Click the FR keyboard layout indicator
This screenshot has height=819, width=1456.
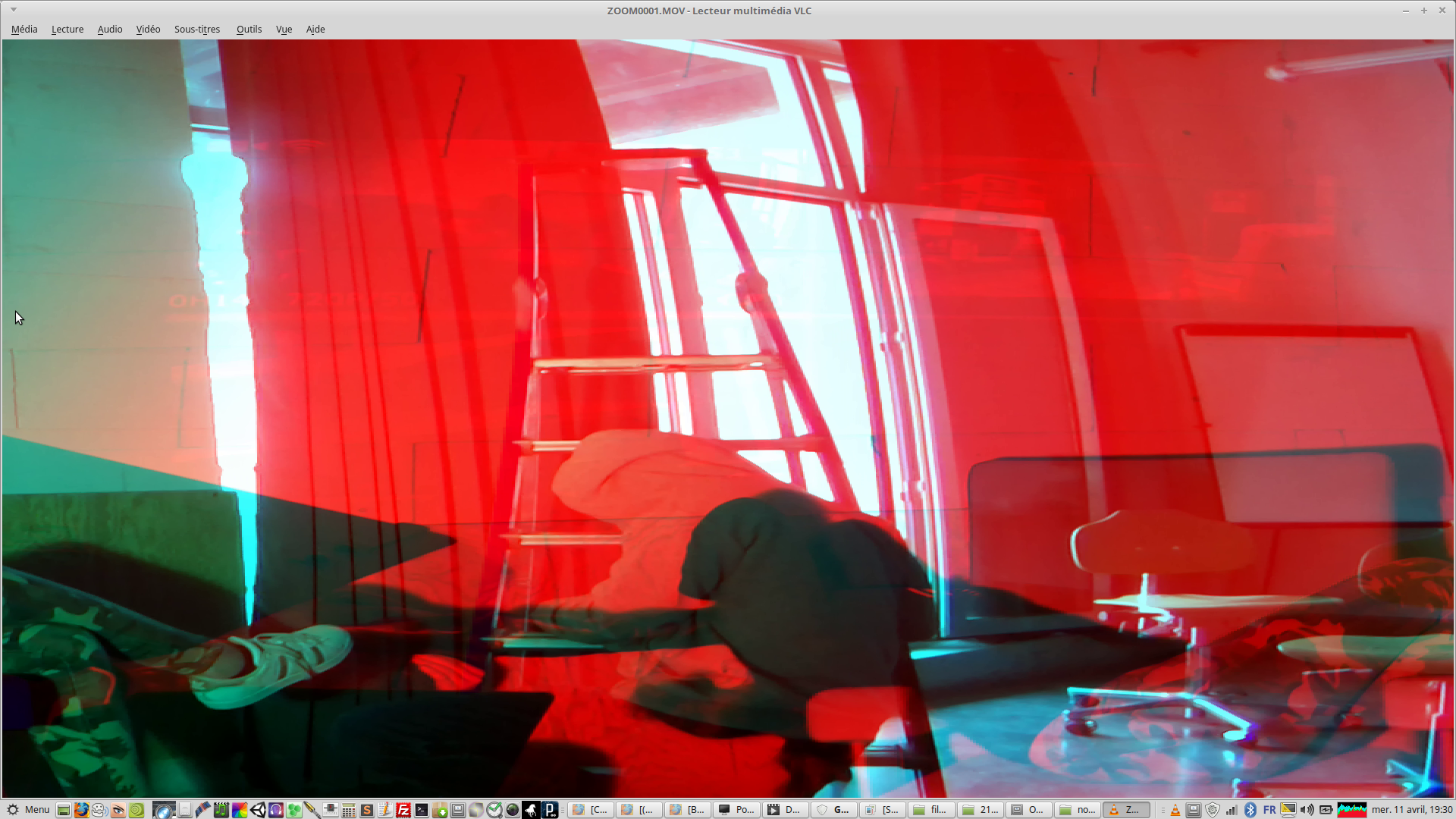tap(1269, 810)
